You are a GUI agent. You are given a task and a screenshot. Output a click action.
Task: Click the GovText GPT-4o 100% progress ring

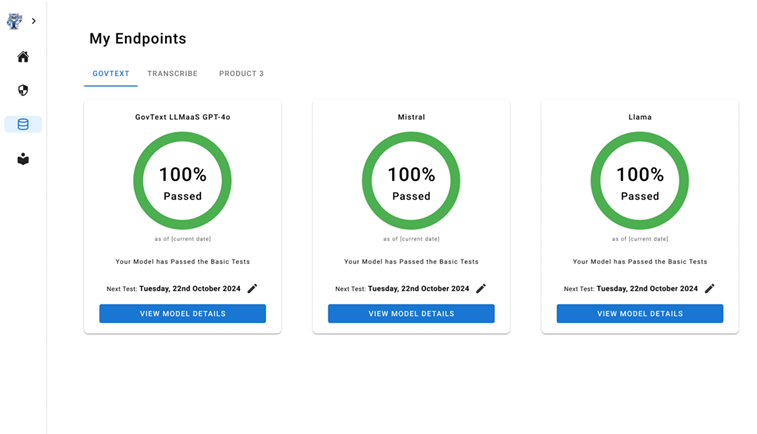click(x=182, y=181)
